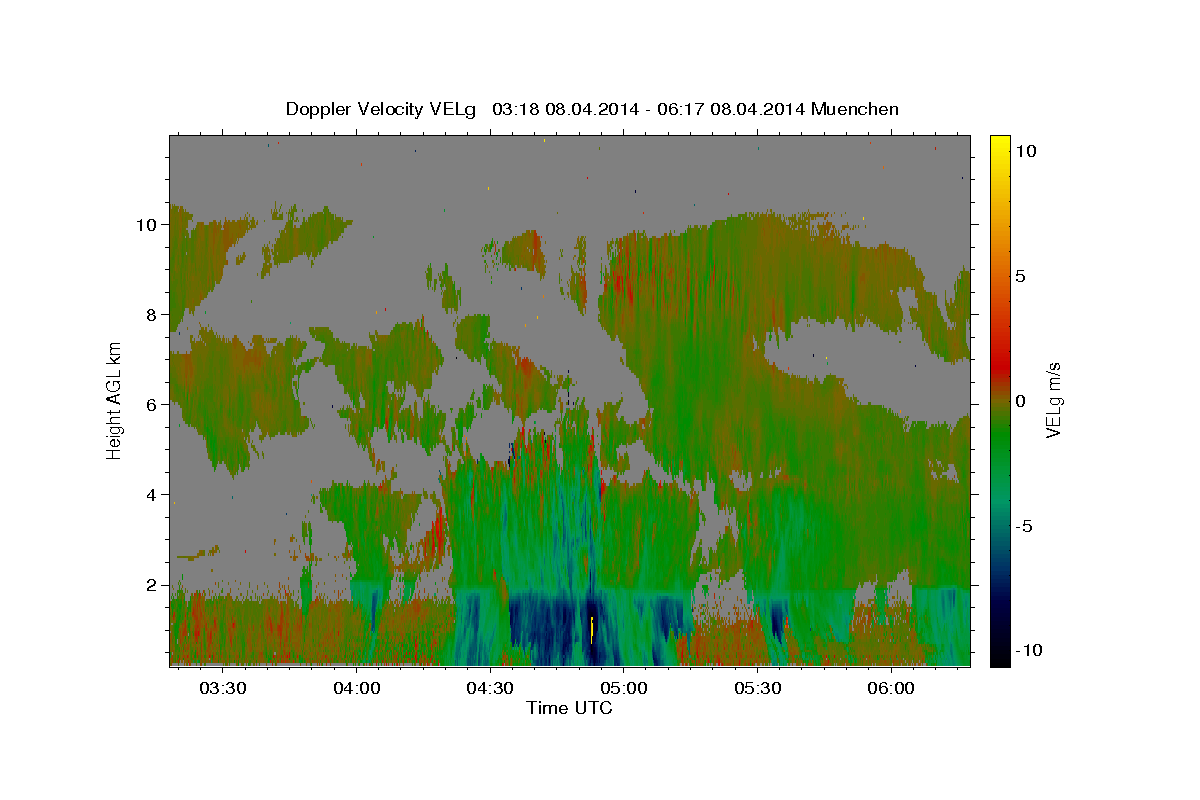This screenshot has height=800, width=1200.
Task: Click the yellow streak near 04:53 at low altitude
Action: pos(593,629)
